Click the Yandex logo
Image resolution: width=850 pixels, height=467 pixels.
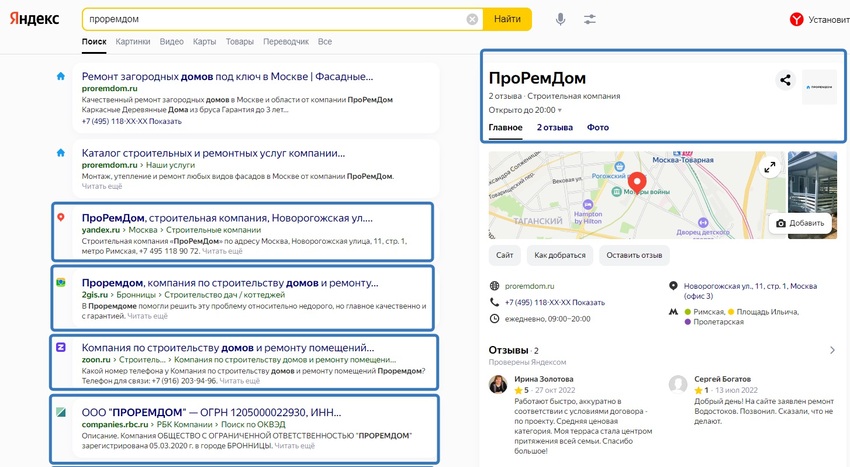click(34, 19)
